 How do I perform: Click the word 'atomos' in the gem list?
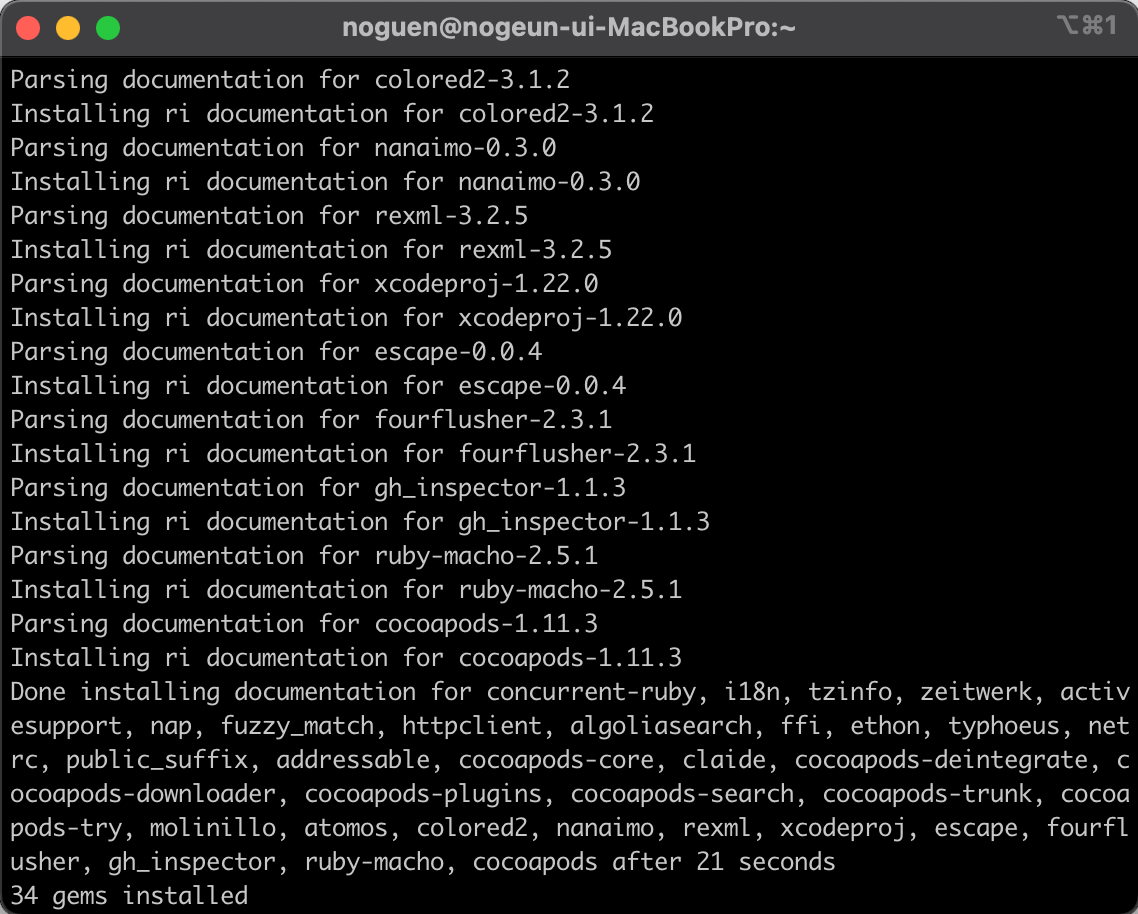[x=346, y=828]
